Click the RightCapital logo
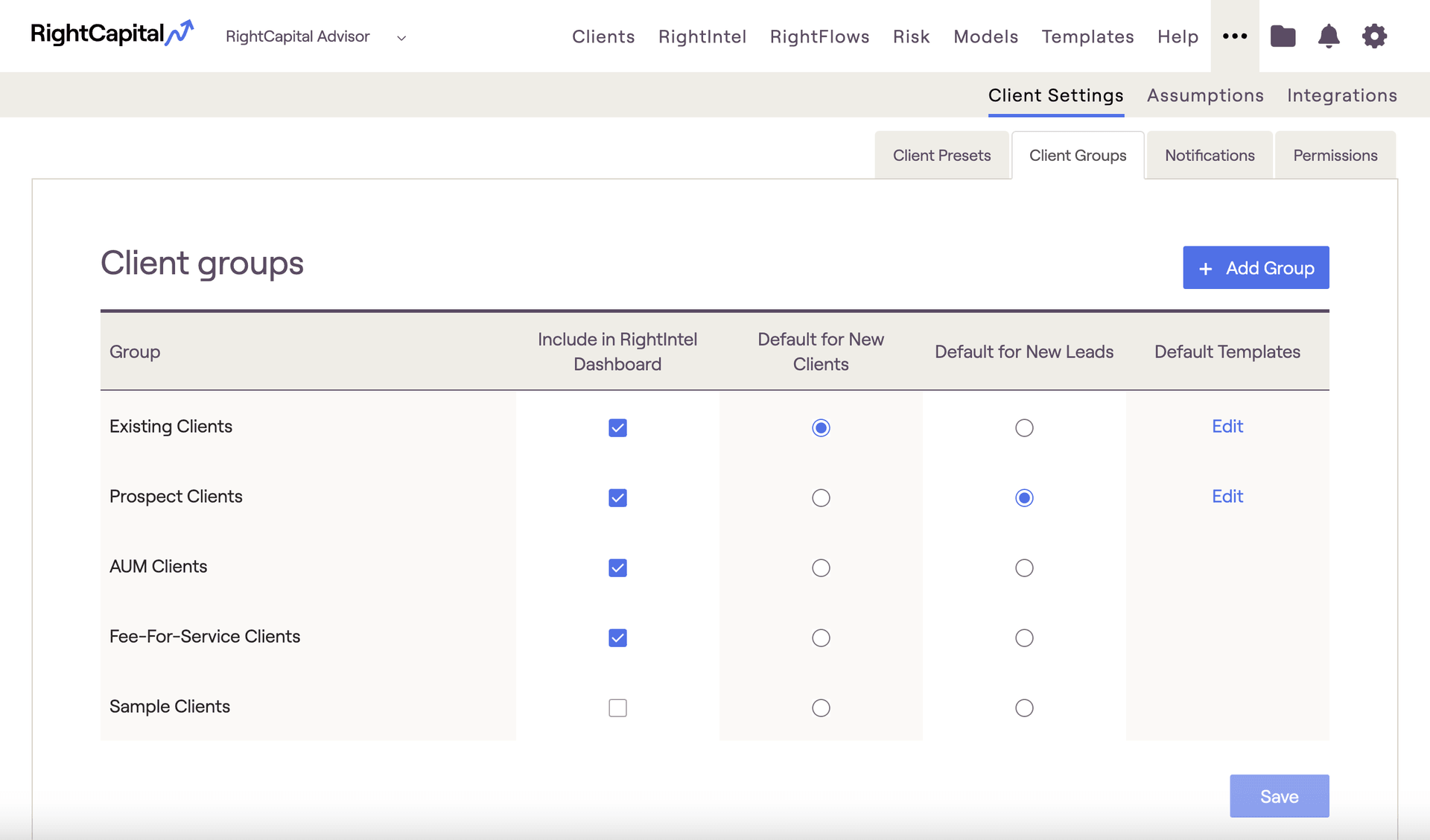The height and width of the screenshot is (840, 1430). pos(112,34)
